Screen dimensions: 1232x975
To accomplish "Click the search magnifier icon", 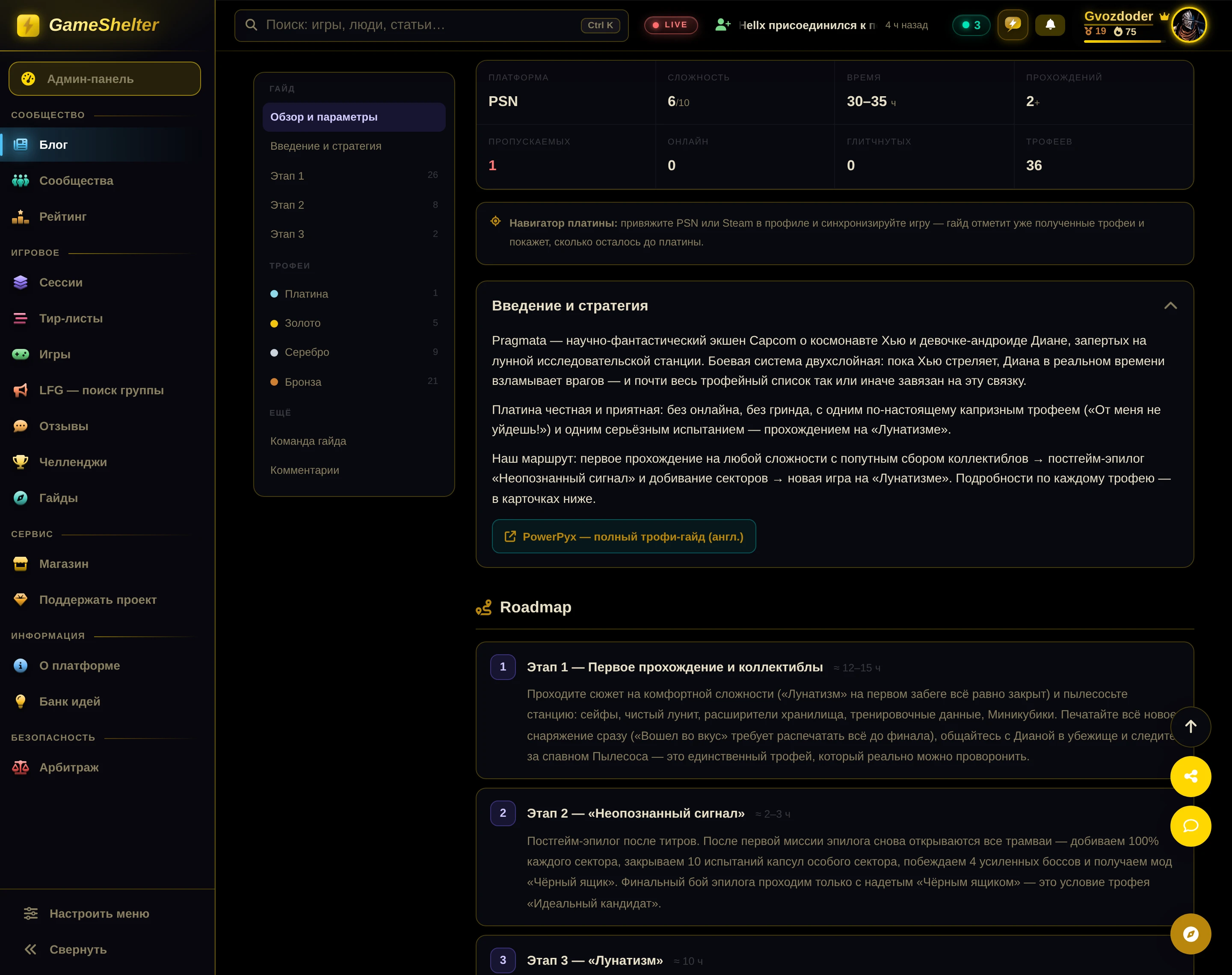I will click(251, 25).
